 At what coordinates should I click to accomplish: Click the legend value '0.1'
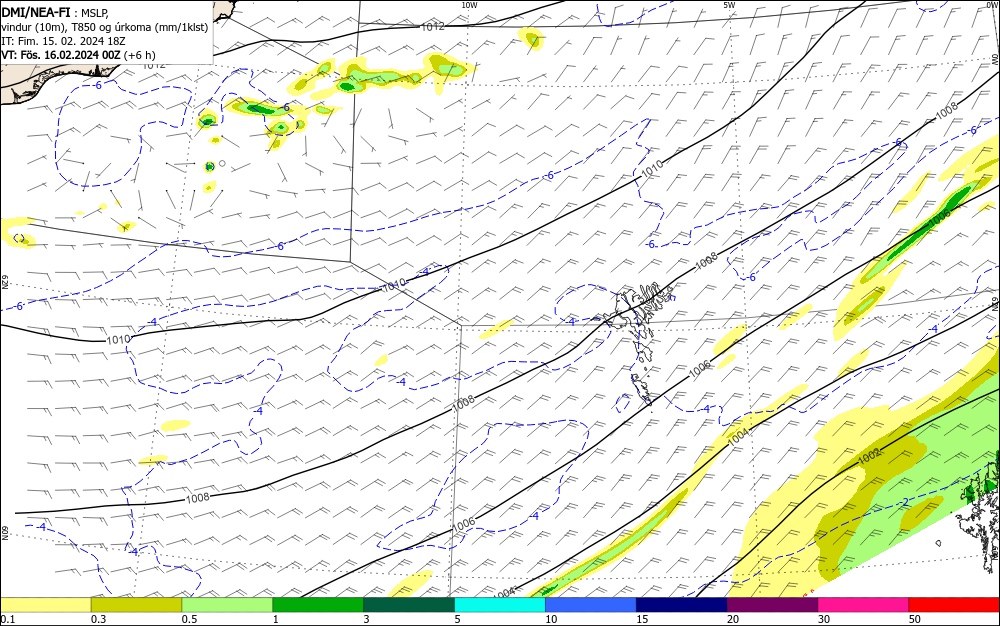tap(8, 619)
